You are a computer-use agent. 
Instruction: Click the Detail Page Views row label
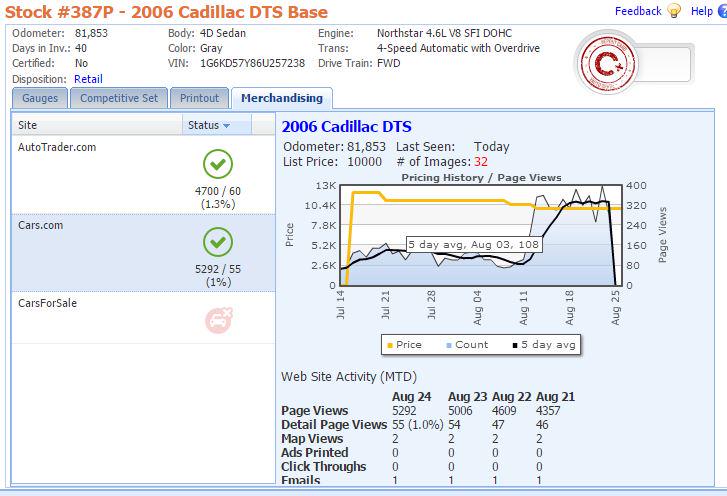(x=334, y=425)
